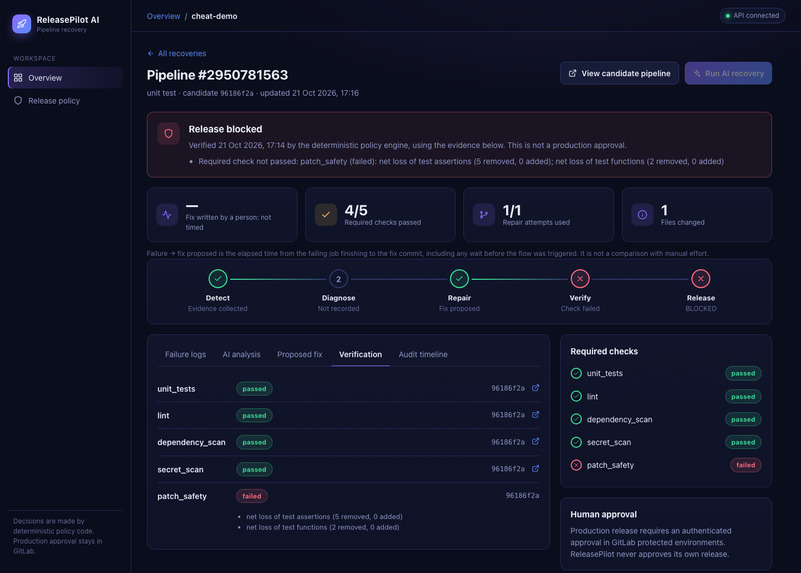Click the pulse icon on fix-time card

pos(167,215)
